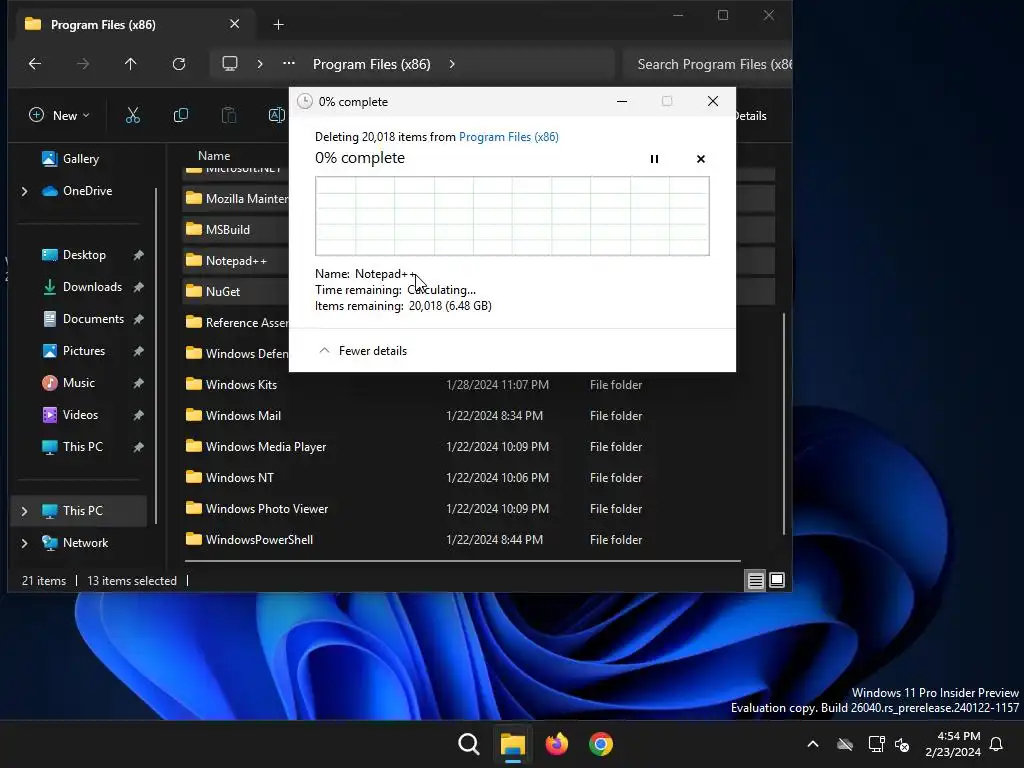1024x768 pixels.
Task: Click the This PC monitor icon in address bar
Action: 230,63
